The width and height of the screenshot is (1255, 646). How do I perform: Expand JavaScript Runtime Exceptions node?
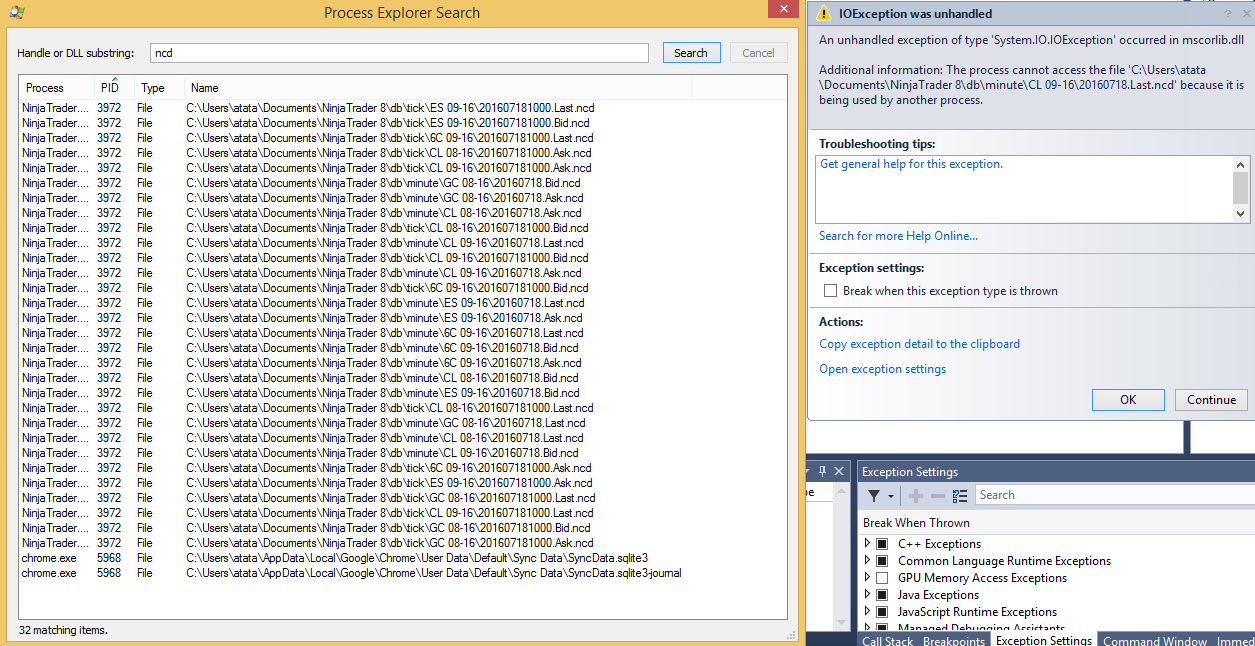[867, 612]
